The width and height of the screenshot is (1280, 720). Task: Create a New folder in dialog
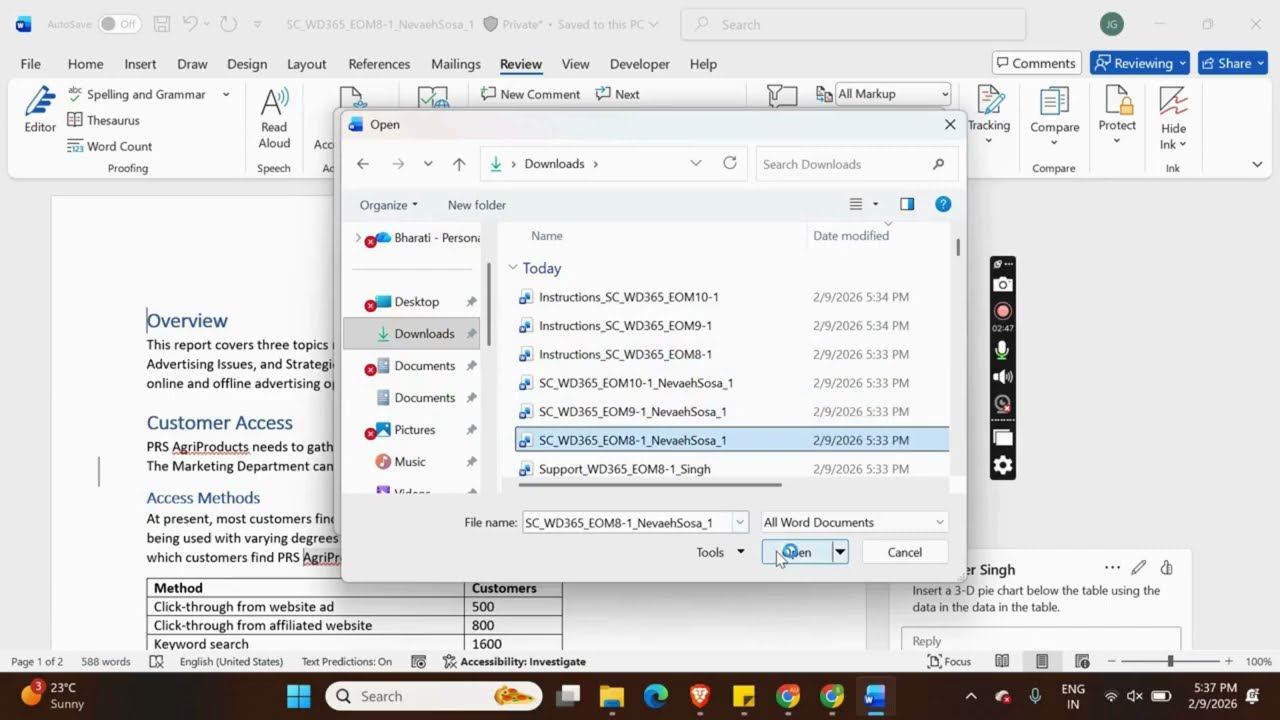point(477,205)
